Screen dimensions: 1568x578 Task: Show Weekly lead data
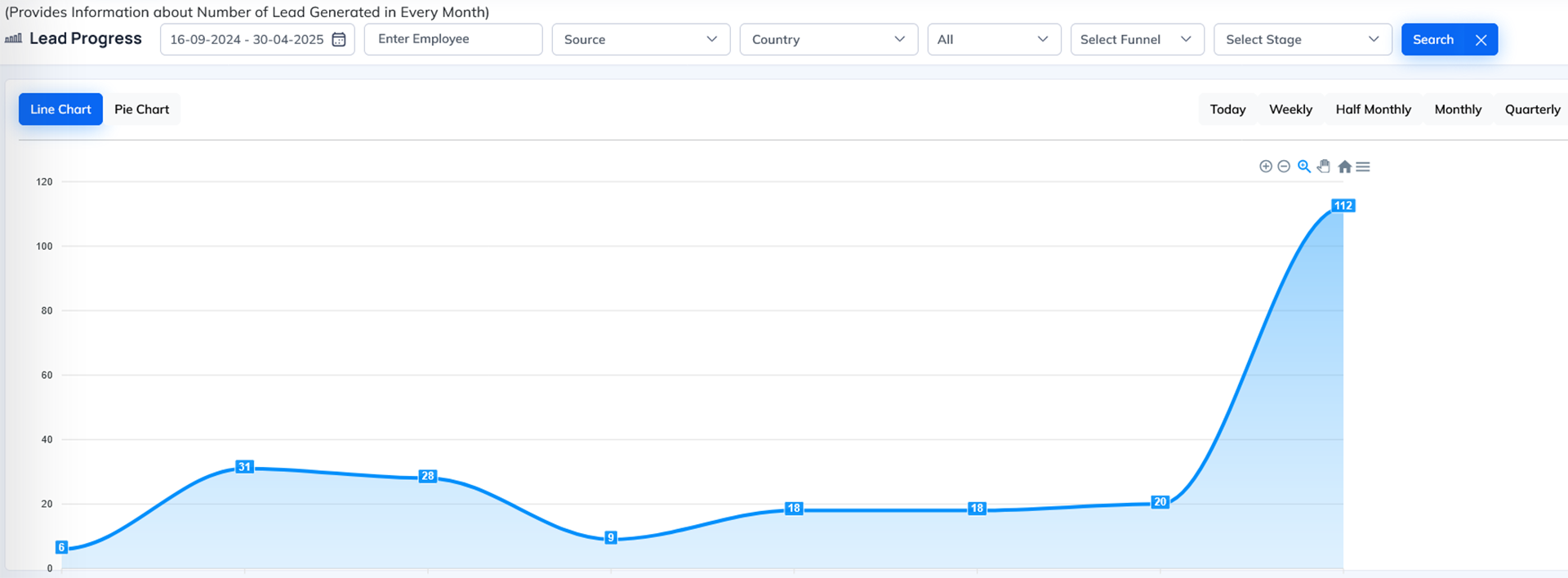coord(1290,109)
